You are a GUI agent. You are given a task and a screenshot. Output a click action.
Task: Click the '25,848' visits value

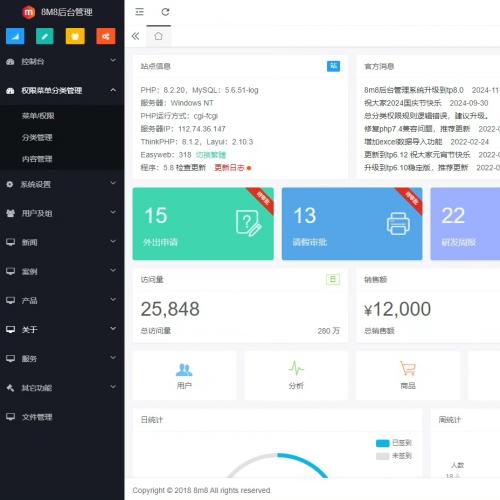pyautogui.click(x=170, y=309)
